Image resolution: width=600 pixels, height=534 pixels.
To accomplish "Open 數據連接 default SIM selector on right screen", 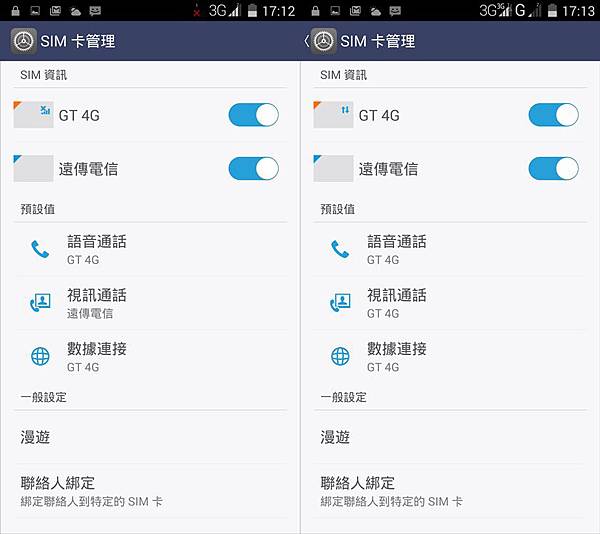I will (450, 356).
